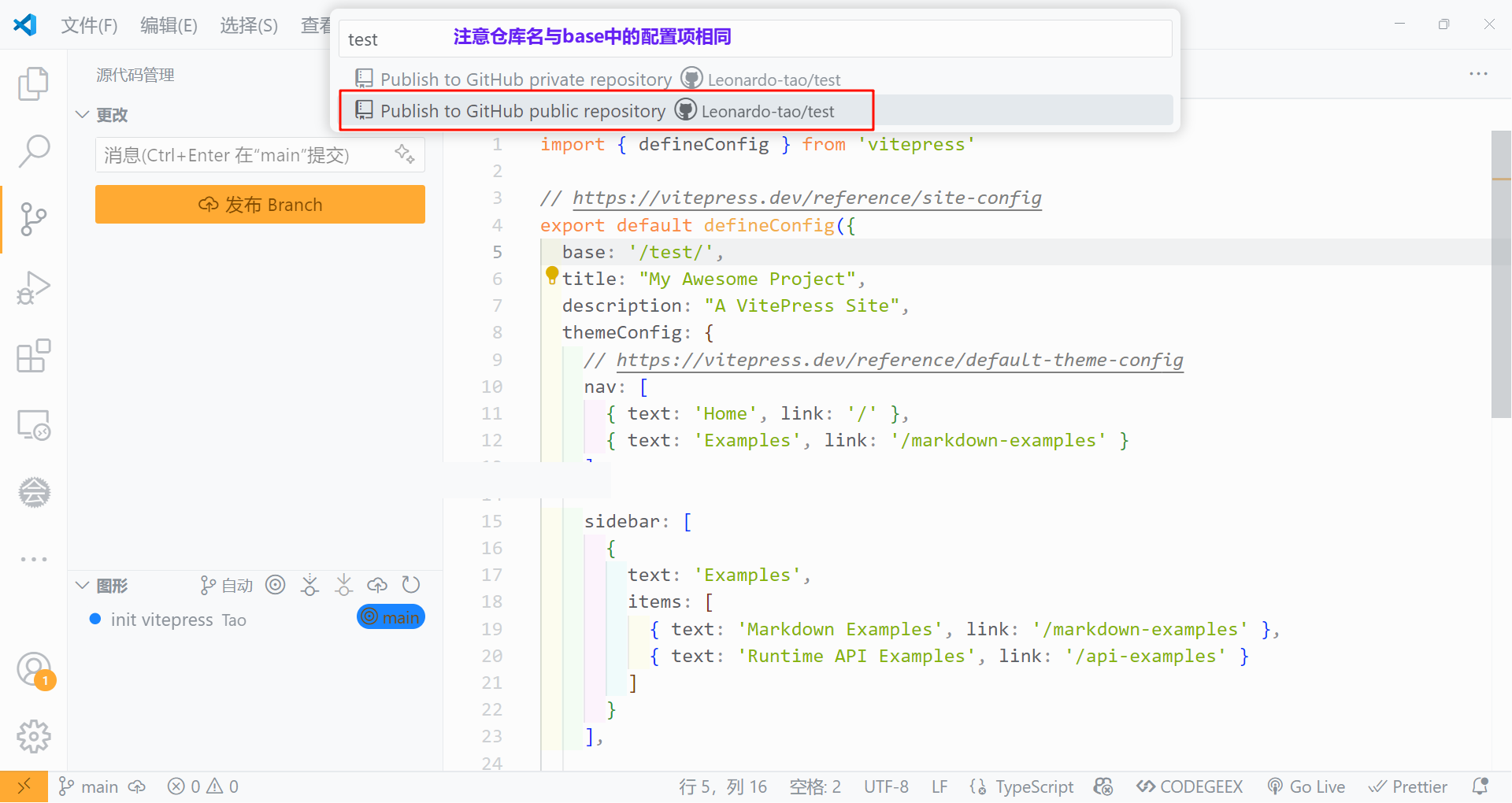Open the 文件(F) menu
1512x803 pixels.
89,26
